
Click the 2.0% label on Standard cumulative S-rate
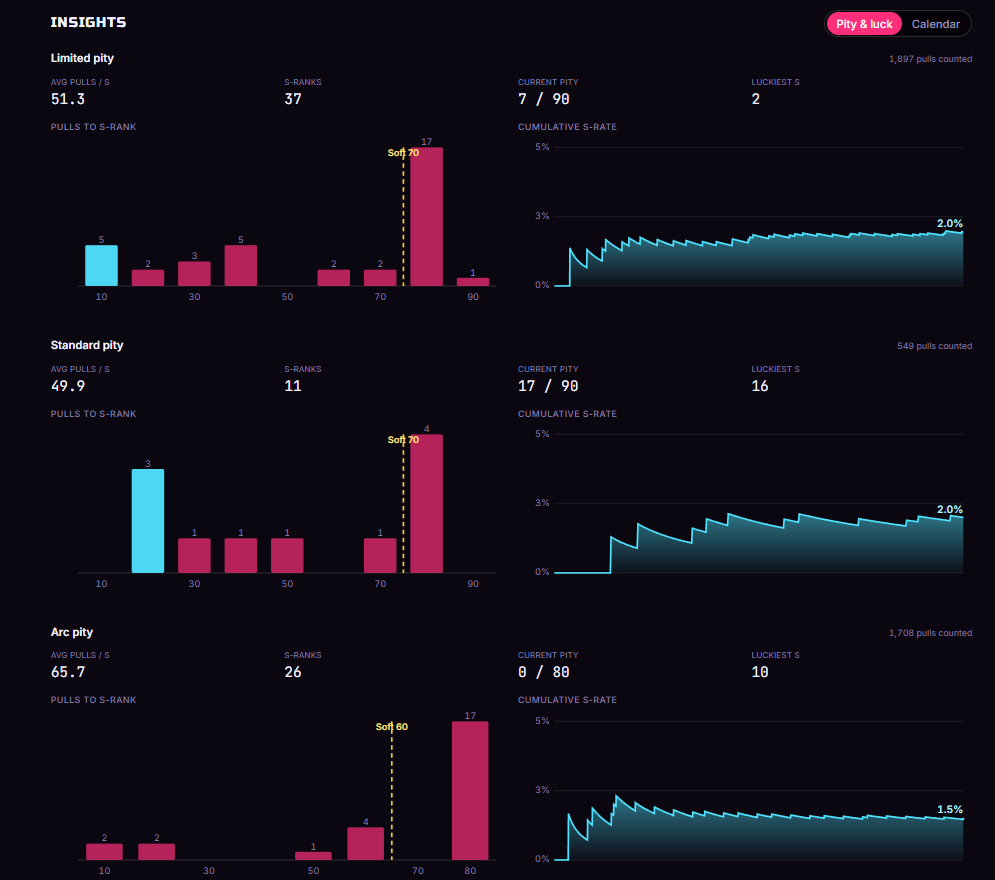click(949, 509)
